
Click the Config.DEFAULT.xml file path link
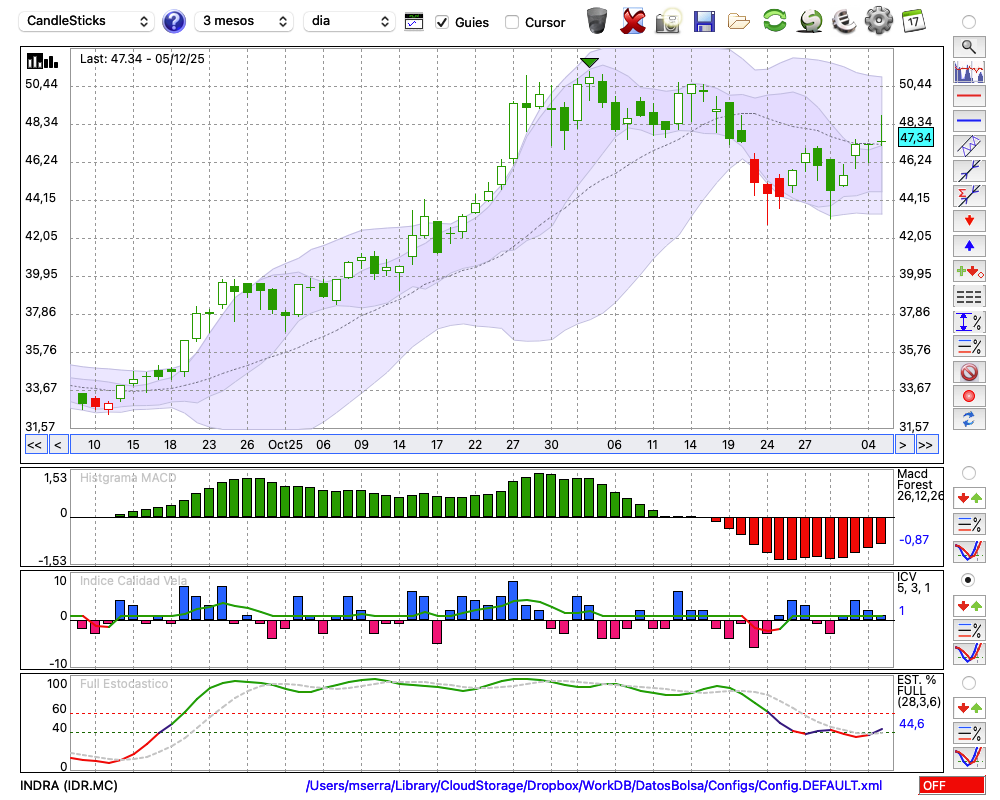[594, 786]
